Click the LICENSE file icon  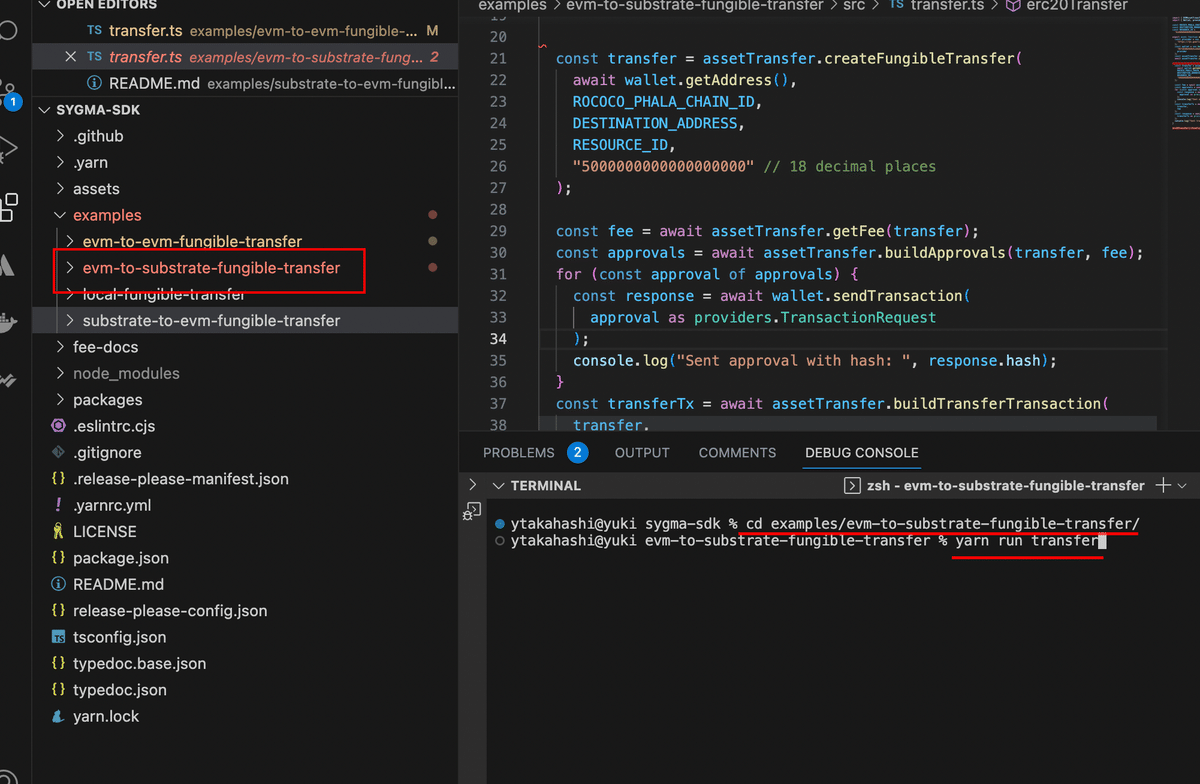click(x=58, y=531)
